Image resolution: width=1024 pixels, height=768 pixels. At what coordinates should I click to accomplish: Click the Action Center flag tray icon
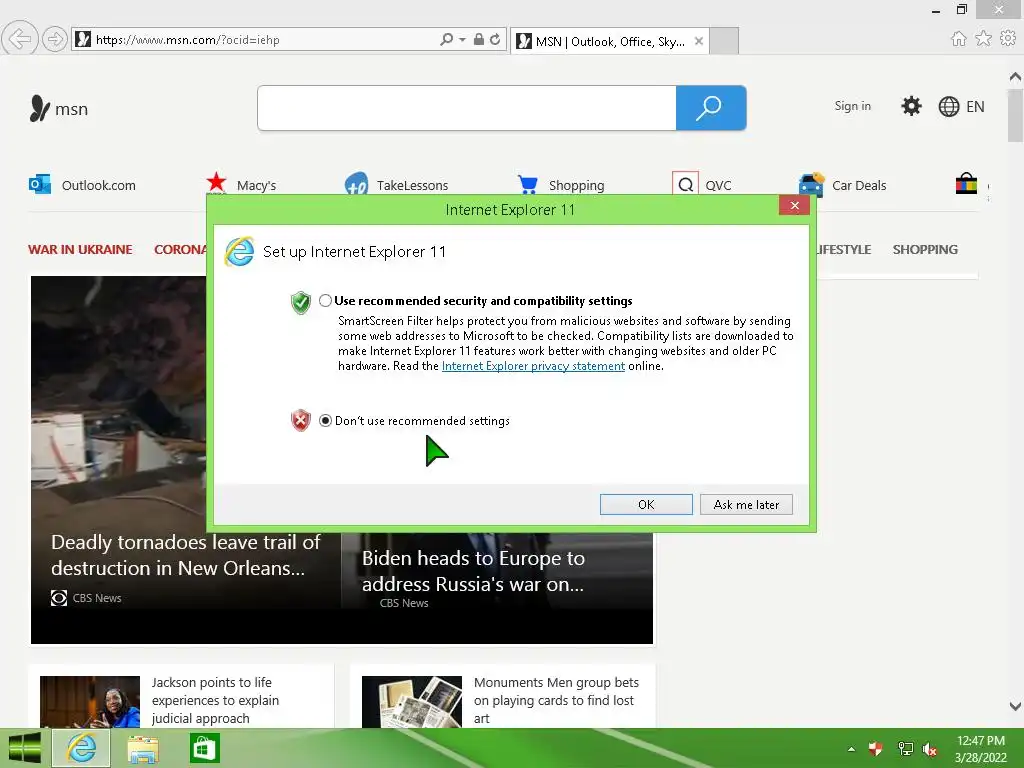pyautogui.click(x=875, y=748)
